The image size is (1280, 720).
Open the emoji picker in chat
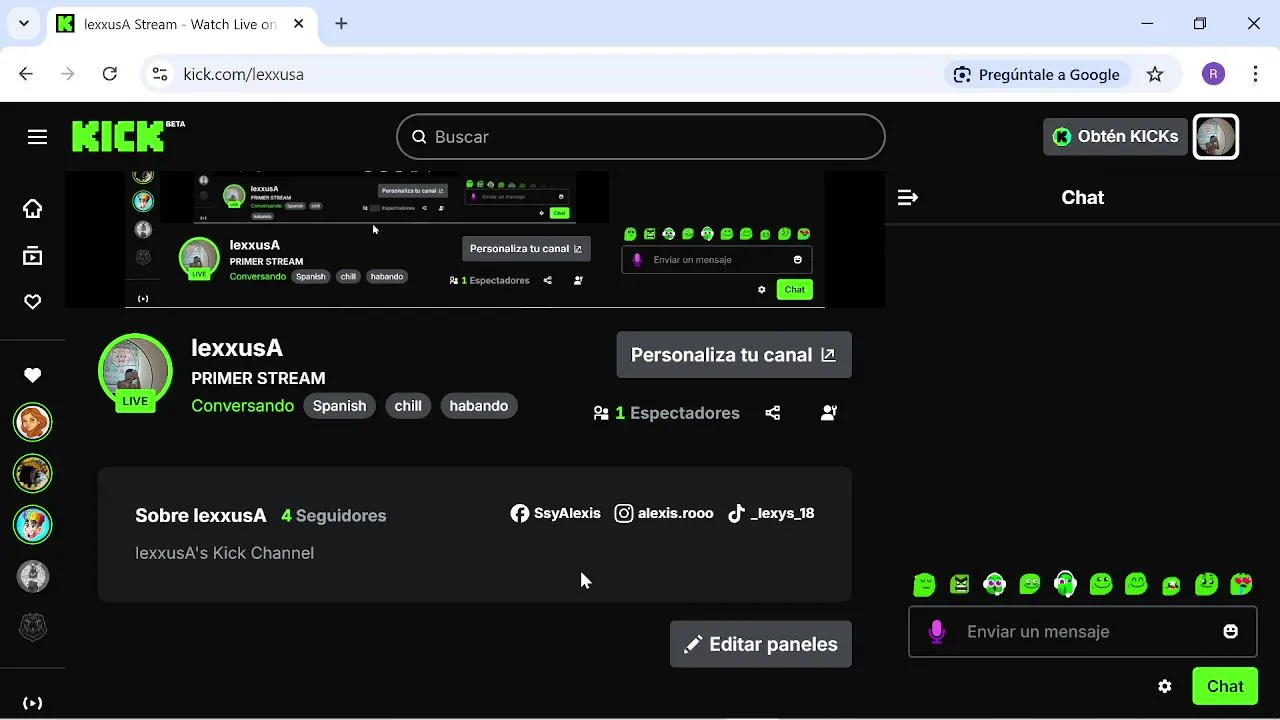pyautogui.click(x=1231, y=631)
